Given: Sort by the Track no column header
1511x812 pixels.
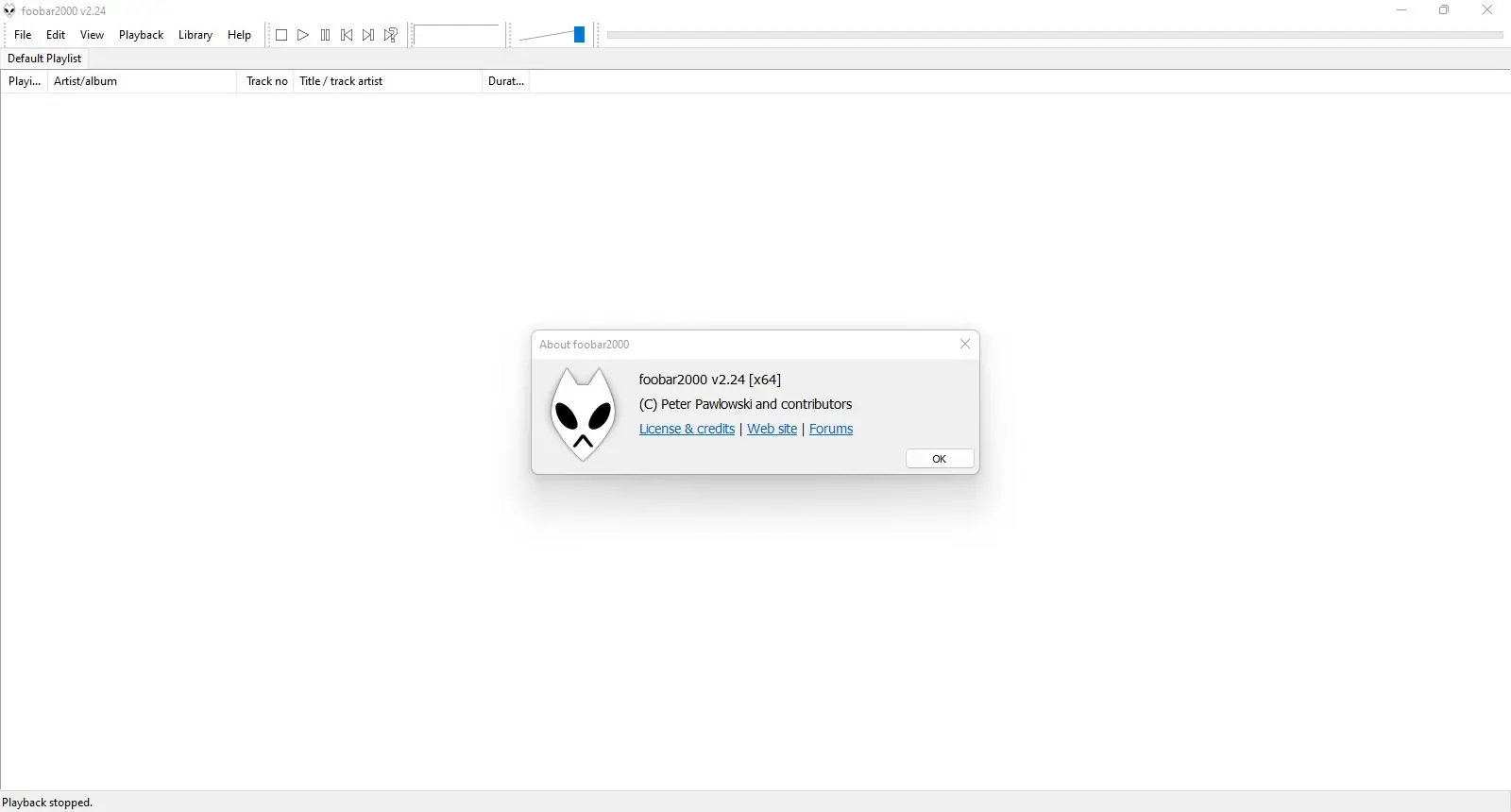Looking at the screenshot, I should (x=265, y=81).
